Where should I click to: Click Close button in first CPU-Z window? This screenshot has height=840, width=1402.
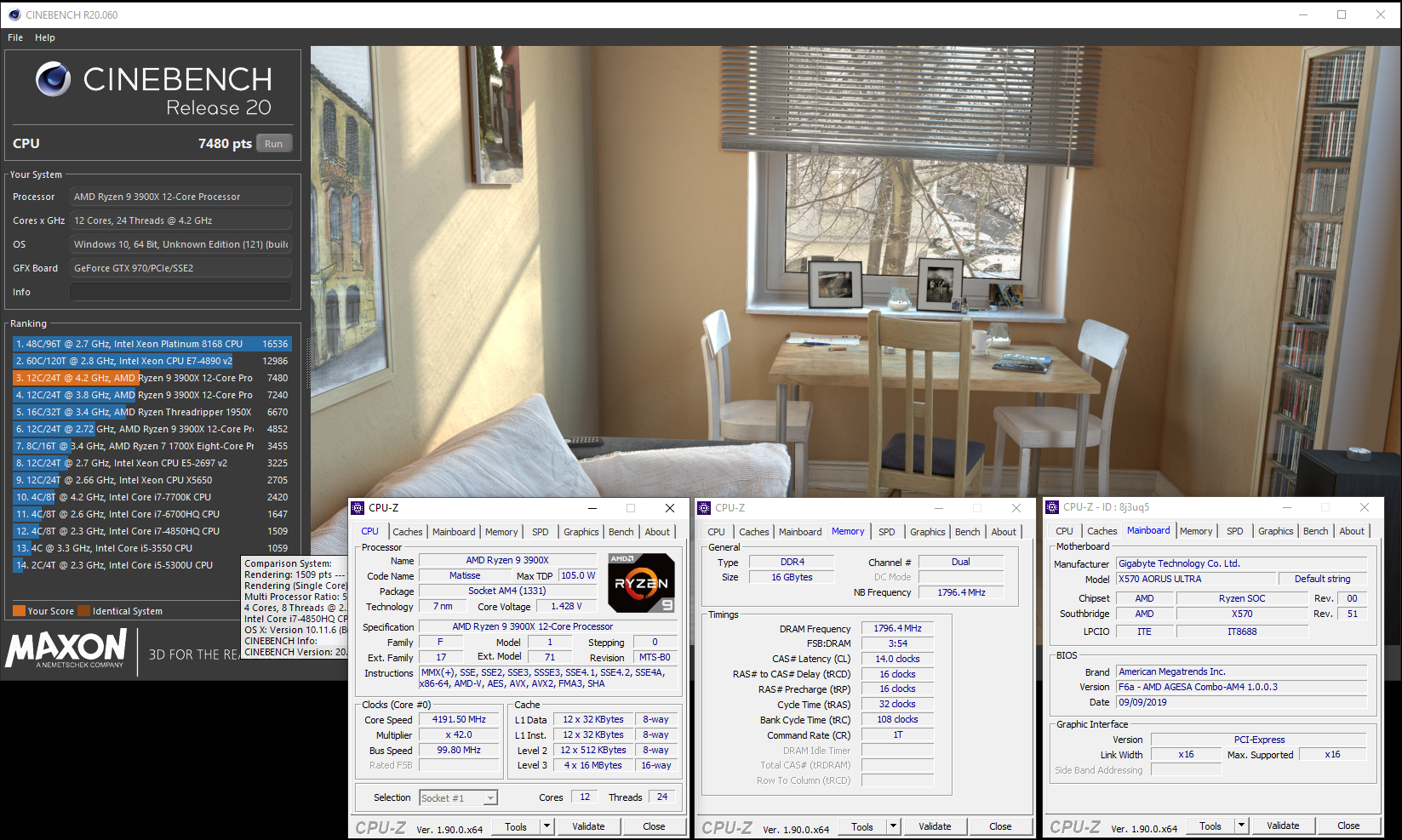point(654,826)
